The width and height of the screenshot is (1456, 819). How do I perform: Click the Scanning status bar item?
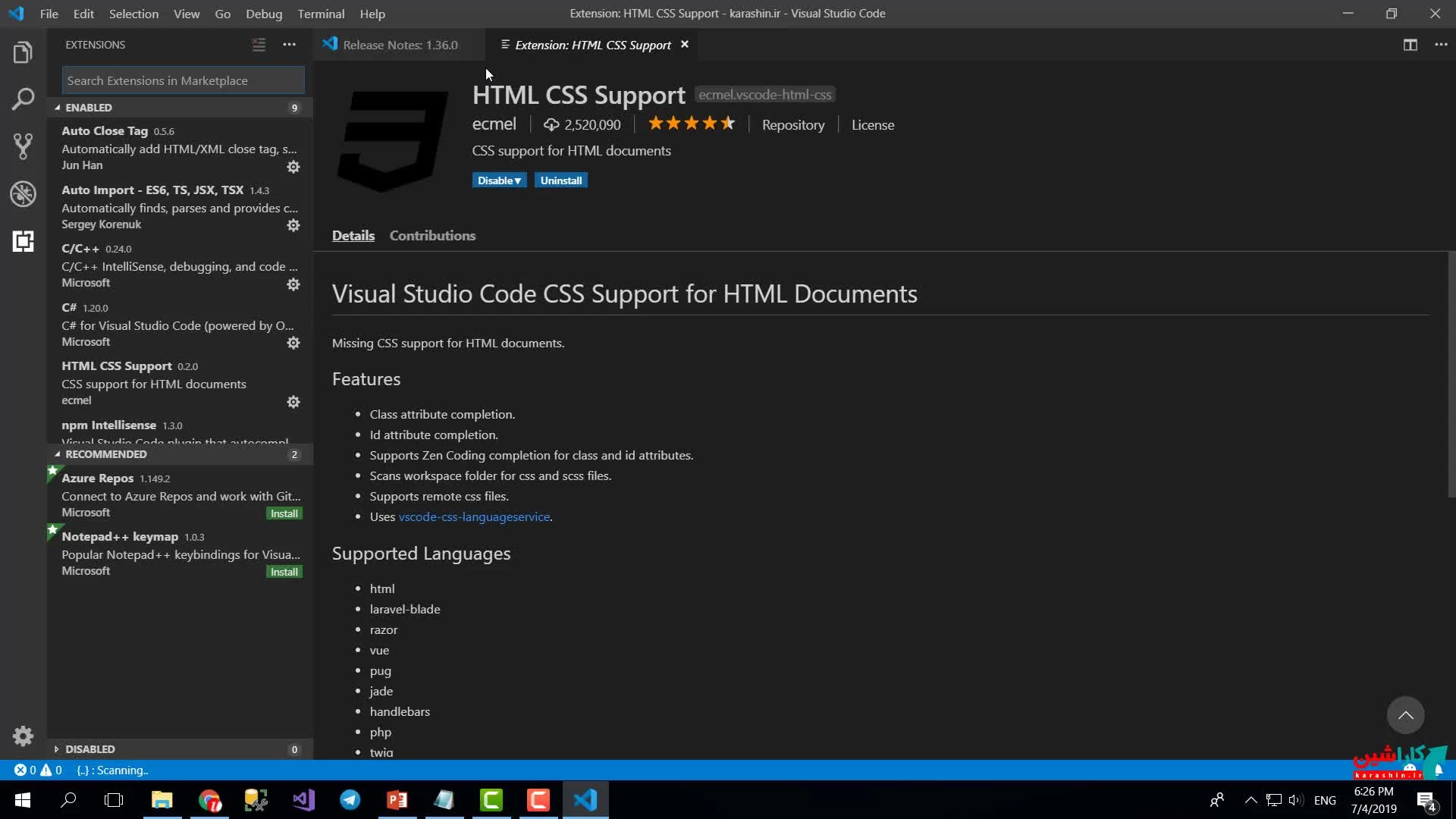pyautogui.click(x=112, y=770)
